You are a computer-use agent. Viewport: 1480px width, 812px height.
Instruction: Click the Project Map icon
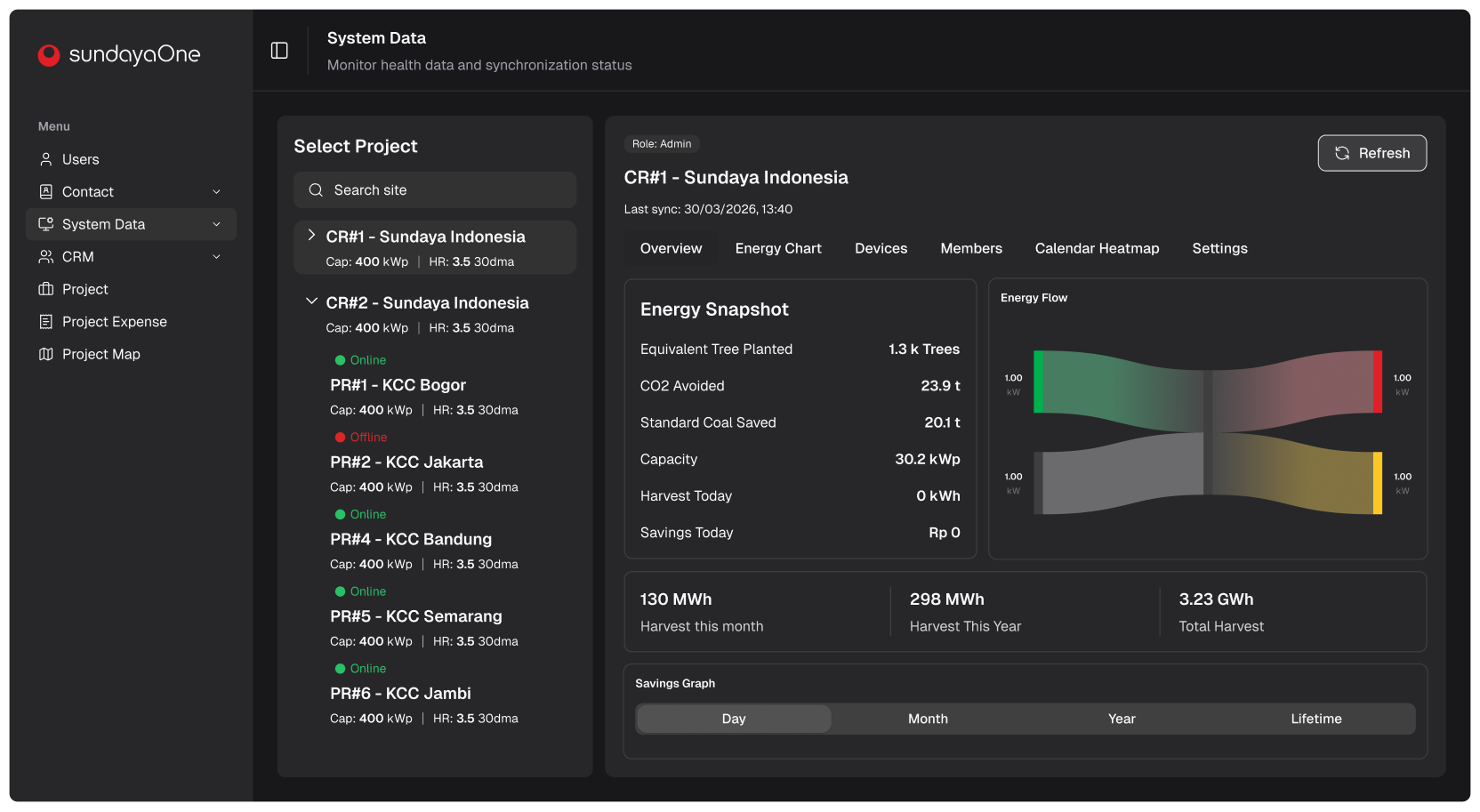click(x=46, y=354)
